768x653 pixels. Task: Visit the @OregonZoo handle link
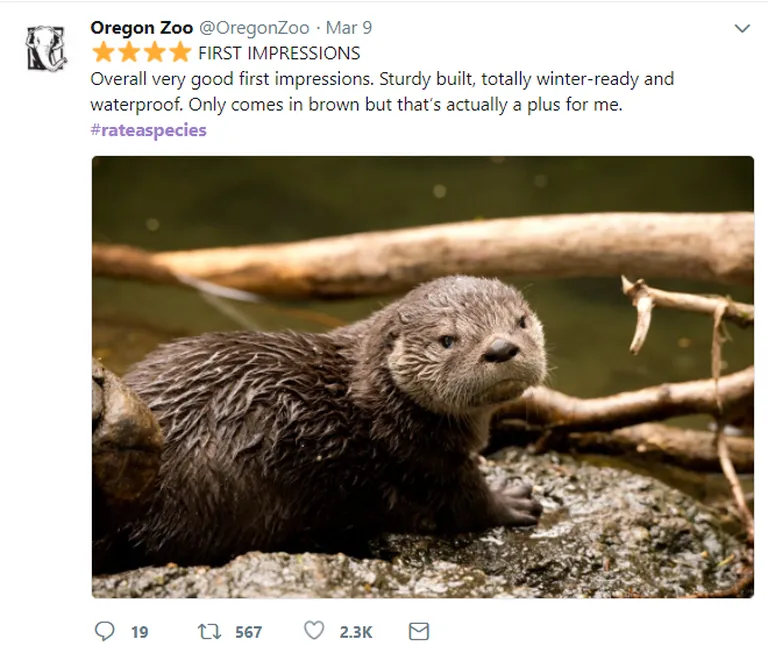coord(254,28)
